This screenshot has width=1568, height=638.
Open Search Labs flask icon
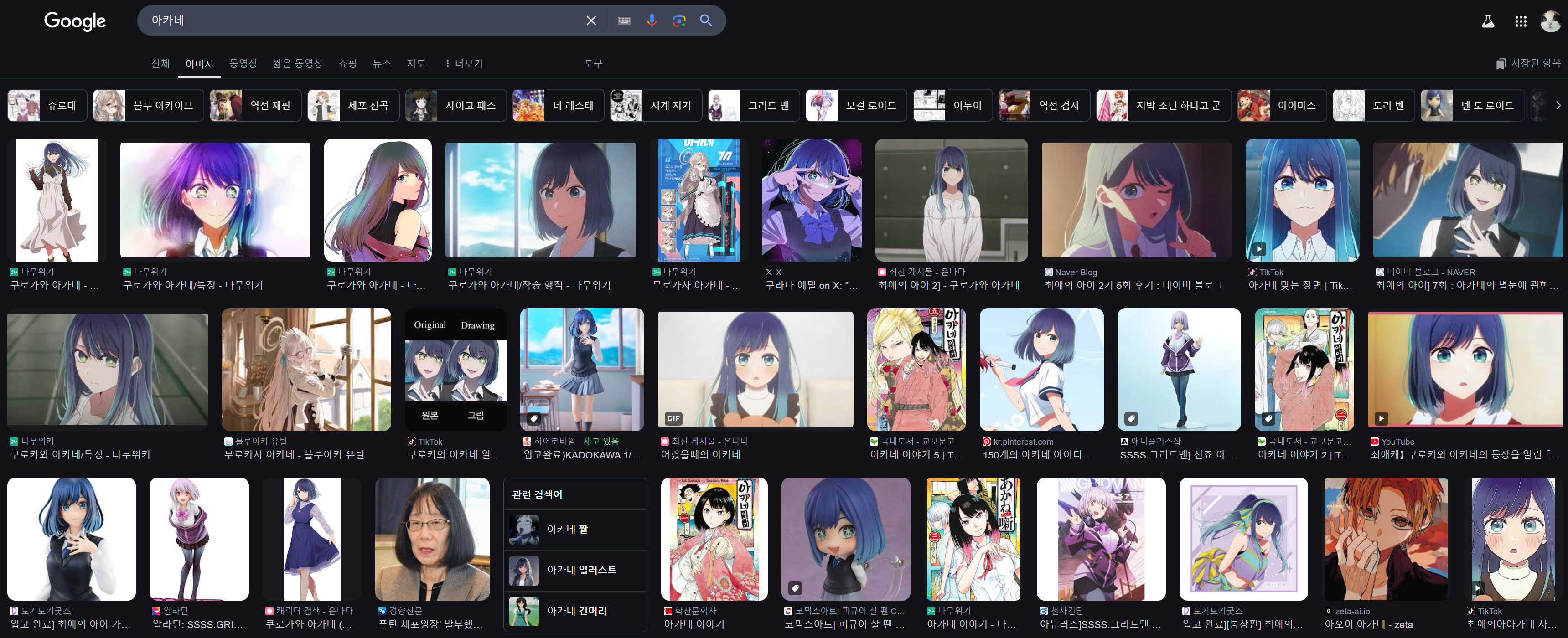click(x=1488, y=22)
